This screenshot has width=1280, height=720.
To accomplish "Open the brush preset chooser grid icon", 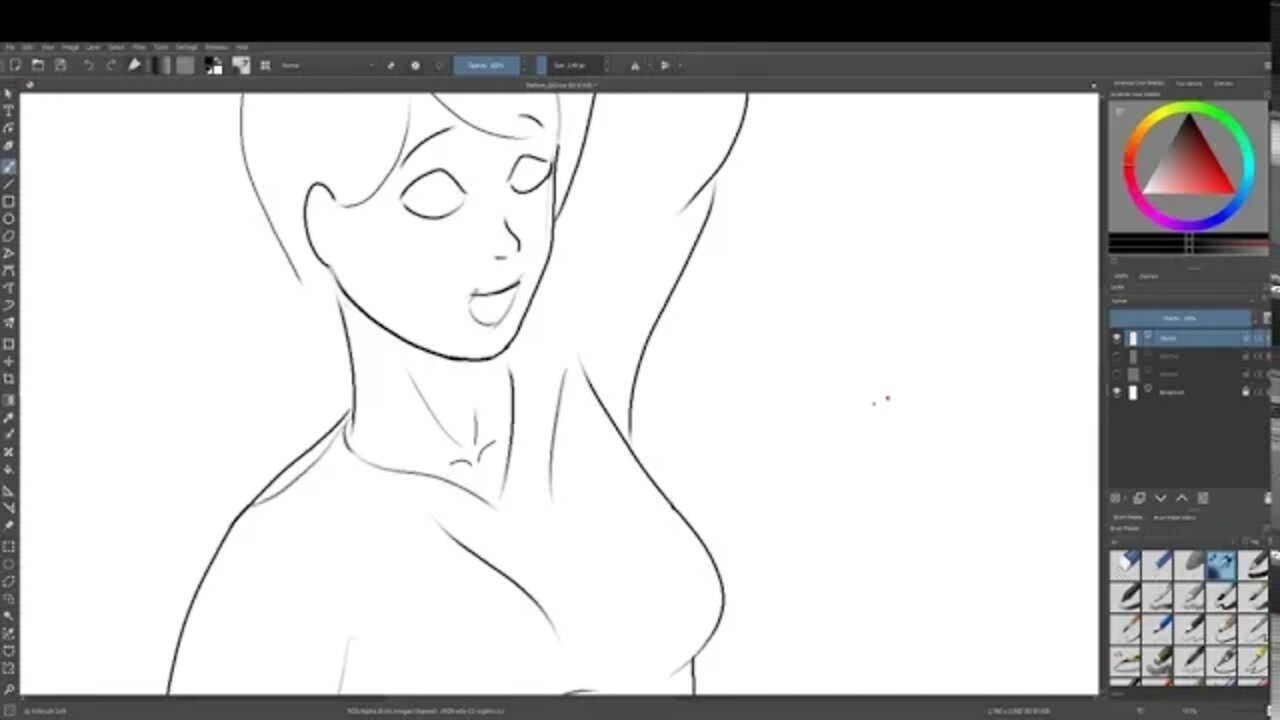I will 265,65.
